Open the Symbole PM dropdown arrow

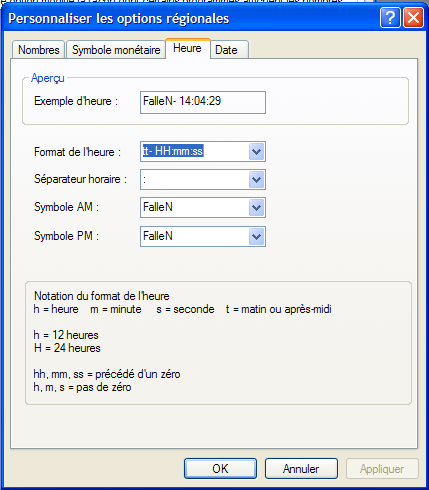coord(256,236)
